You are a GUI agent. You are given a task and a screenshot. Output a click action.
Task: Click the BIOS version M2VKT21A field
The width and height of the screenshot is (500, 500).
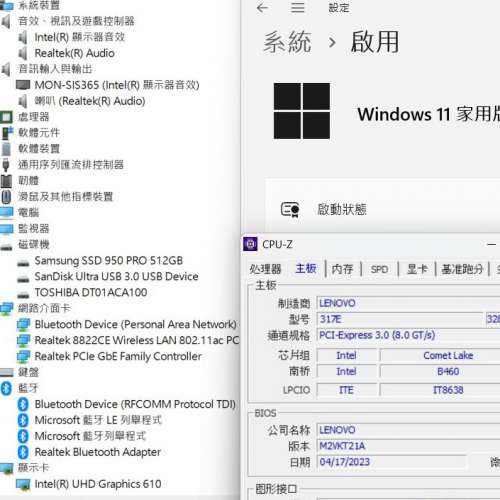point(408,446)
